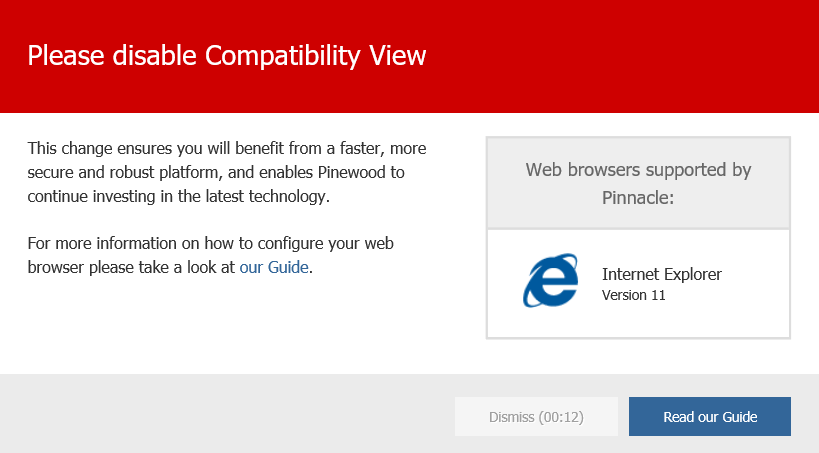Click the 'Compatibility View' words in the title
This screenshot has width=819, height=453.
tap(315, 55)
